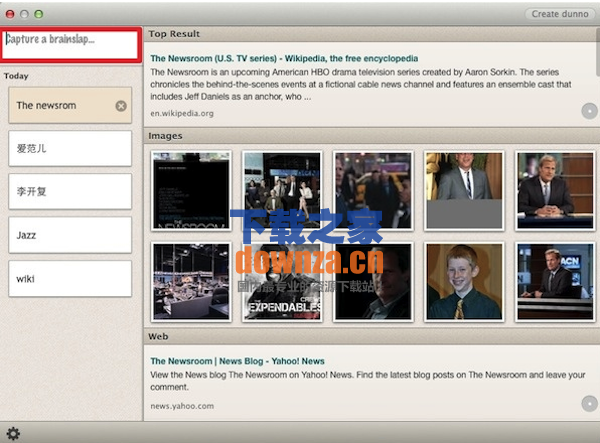Click the yellow minimize window button
Screen dimensions: 600x443
coord(25,14)
